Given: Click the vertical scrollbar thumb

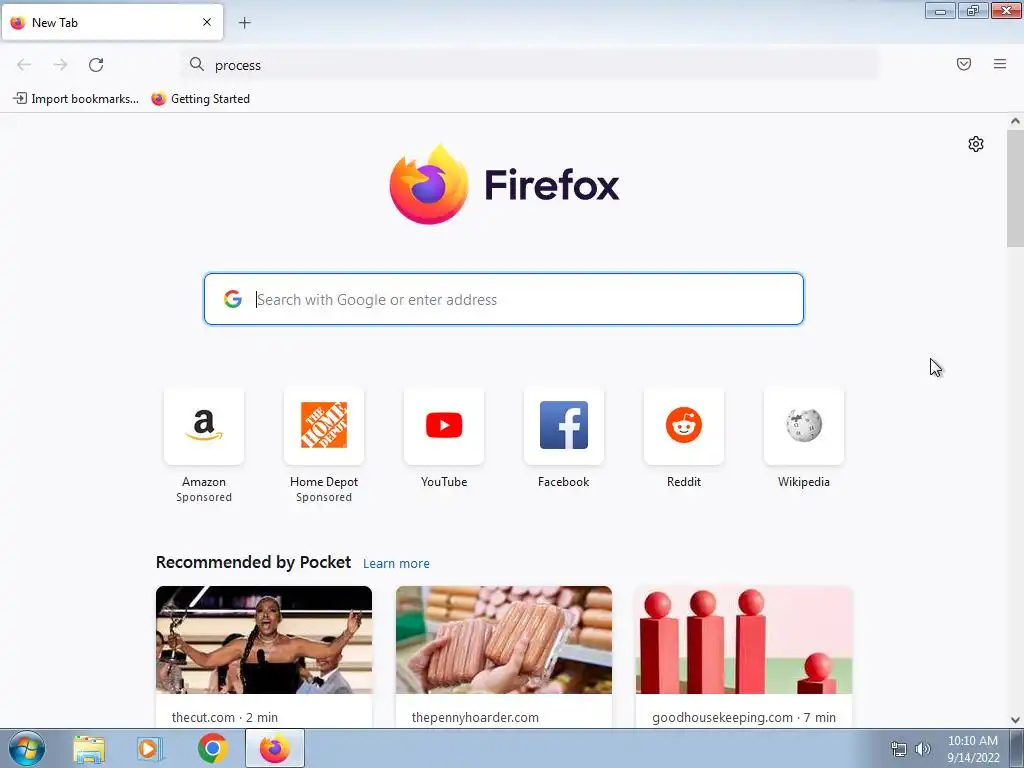Looking at the screenshot, I should tap(1015, 188).
